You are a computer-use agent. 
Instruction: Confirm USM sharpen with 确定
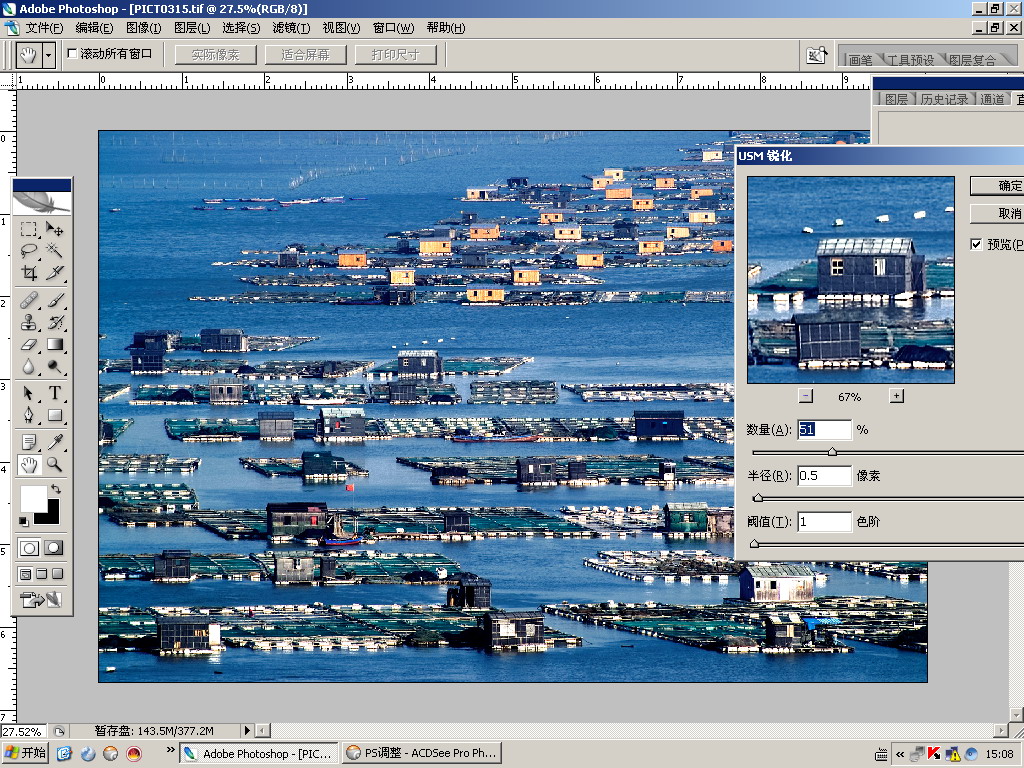997,185
